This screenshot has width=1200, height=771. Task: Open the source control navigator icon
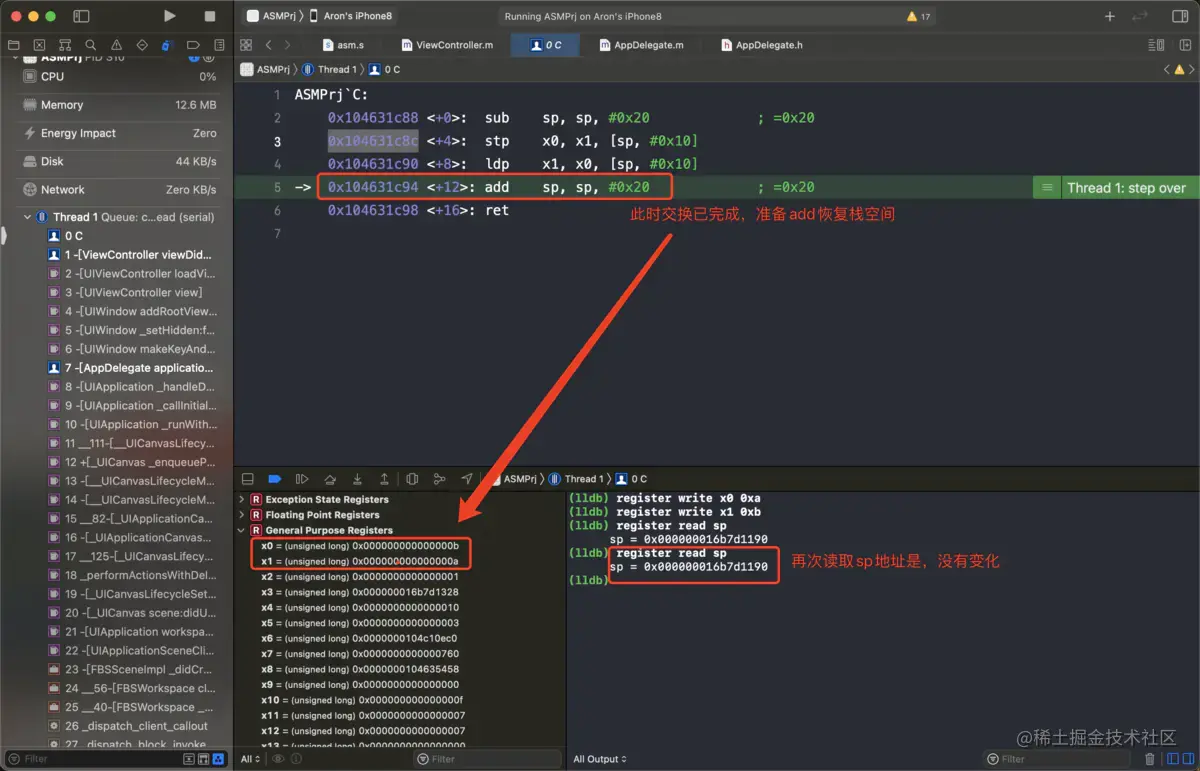point(39,45)
